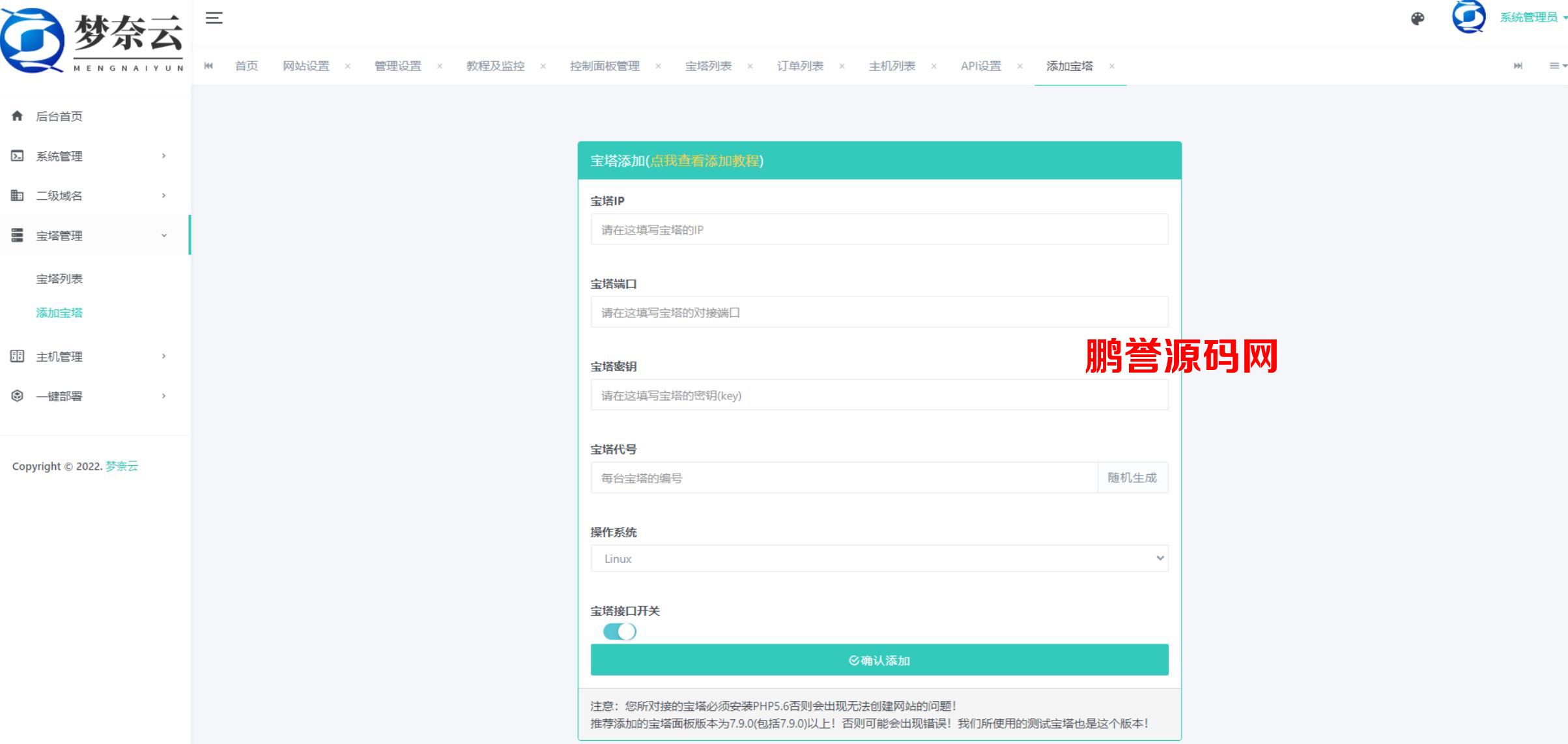Image resolution: width=1568 pixels, height=744 pixels.
Task: Focus the 宝塔IP input field
Action: (879, 229)
